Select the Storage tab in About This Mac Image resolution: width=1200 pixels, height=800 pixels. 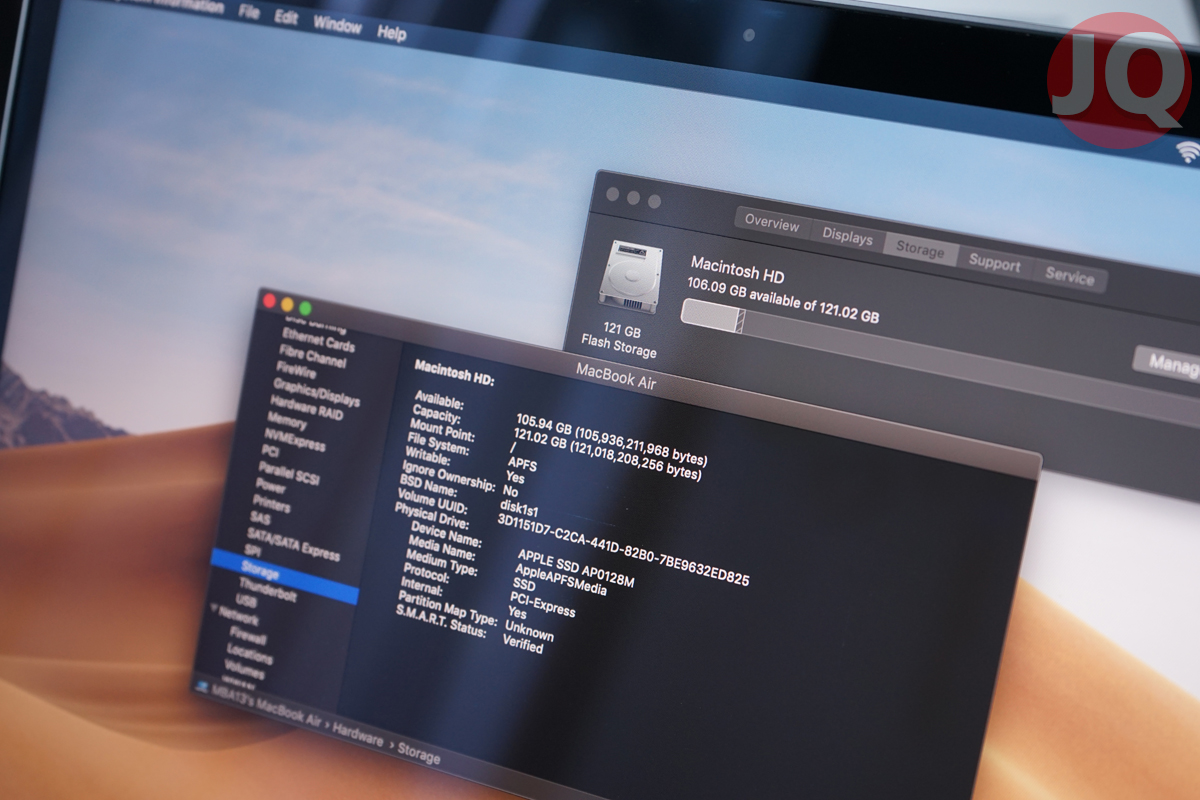pyautogui.click(x=920, y=250)
